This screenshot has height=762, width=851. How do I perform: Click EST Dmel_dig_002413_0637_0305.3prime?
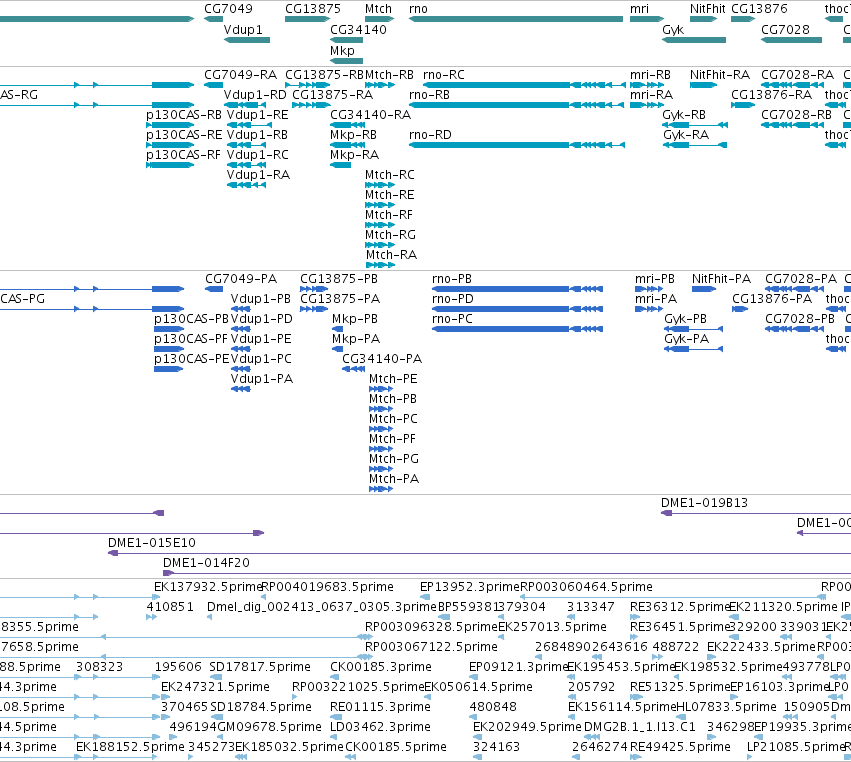[322, 607]
